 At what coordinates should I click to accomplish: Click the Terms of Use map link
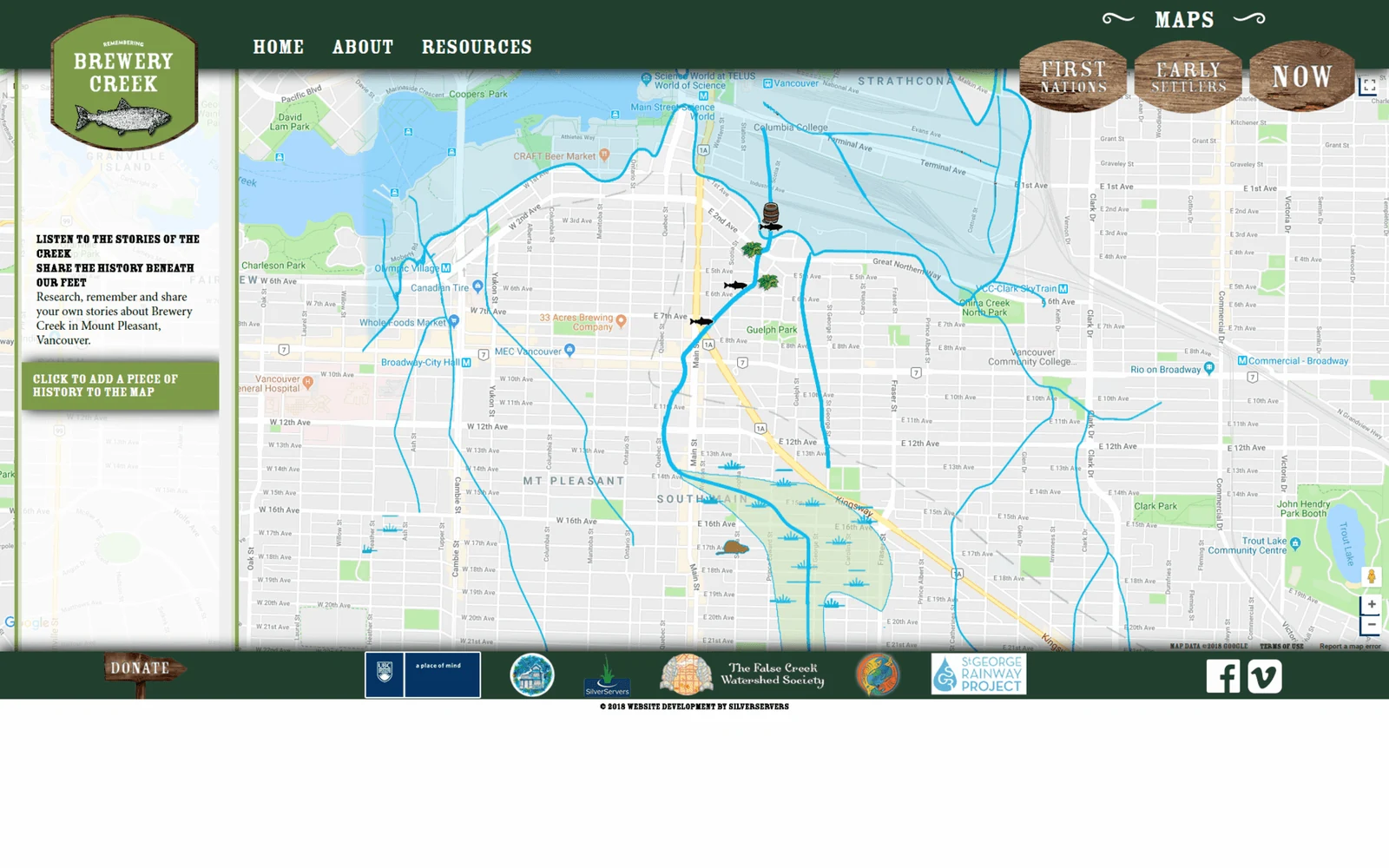click(x=1281, y=646)
